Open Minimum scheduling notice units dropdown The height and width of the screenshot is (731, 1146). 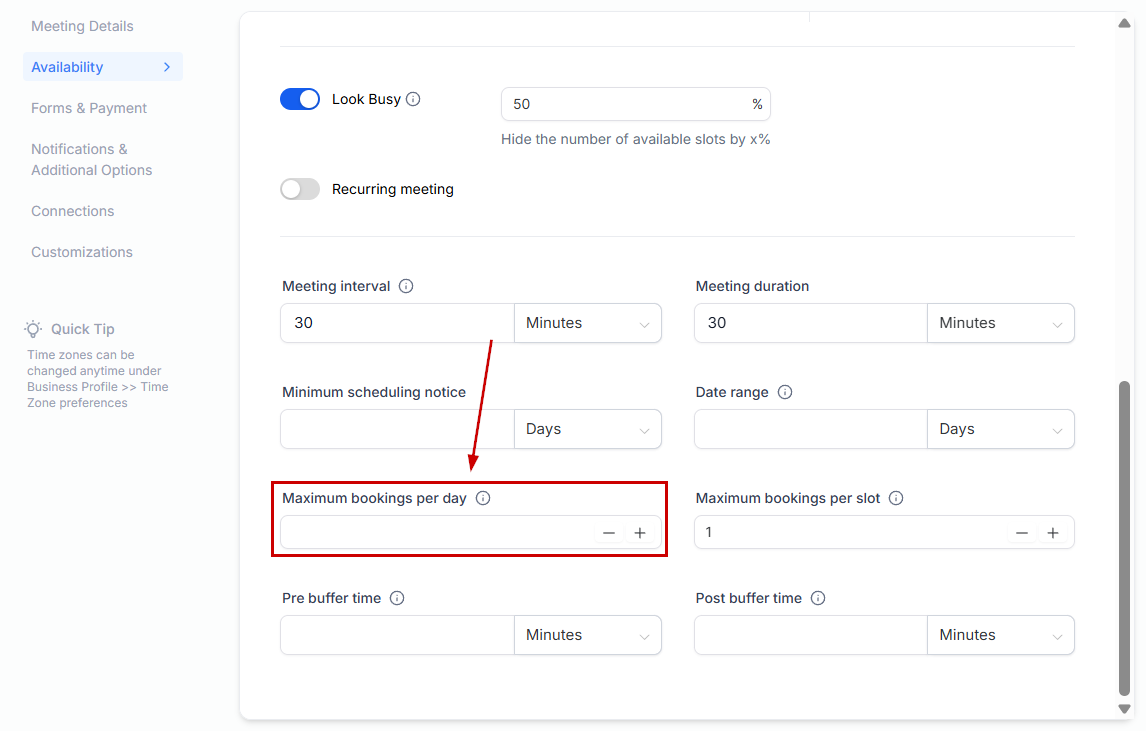click(x=587, y=429)
